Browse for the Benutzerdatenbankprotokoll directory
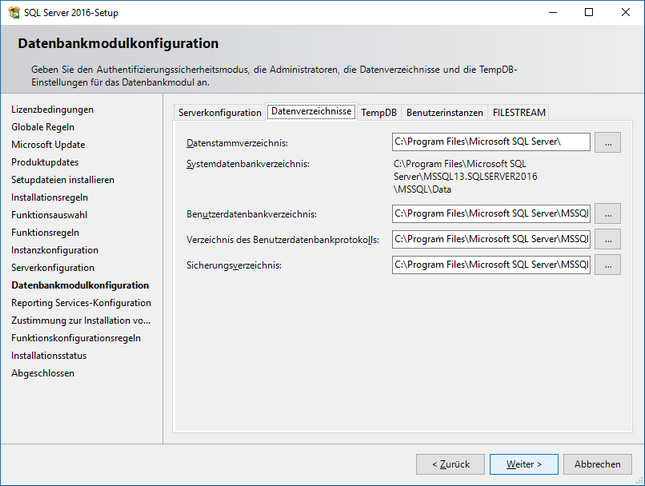The height and width of the screenshot is (486, 645). (608, 240)
